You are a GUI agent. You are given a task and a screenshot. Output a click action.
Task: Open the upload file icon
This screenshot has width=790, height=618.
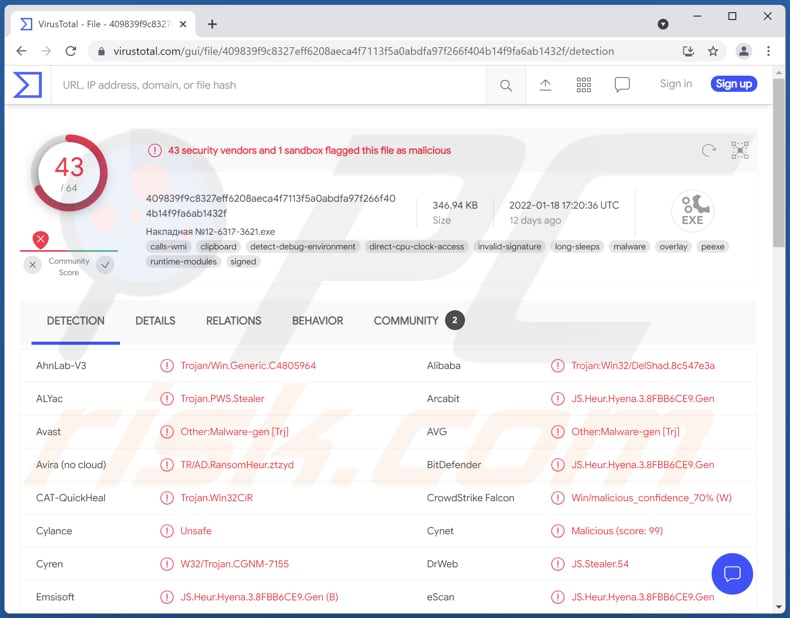point(545,85)
